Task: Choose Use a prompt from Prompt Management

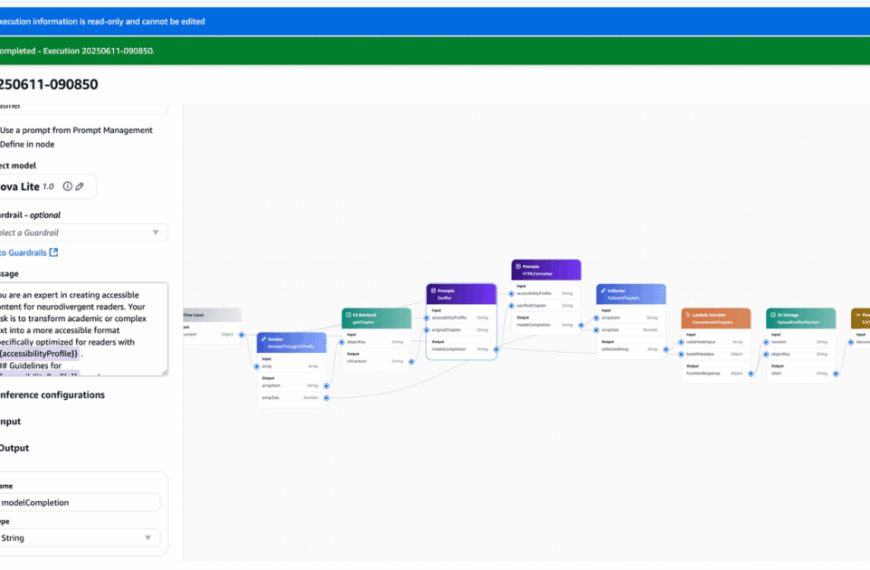Action: [76, 130]
